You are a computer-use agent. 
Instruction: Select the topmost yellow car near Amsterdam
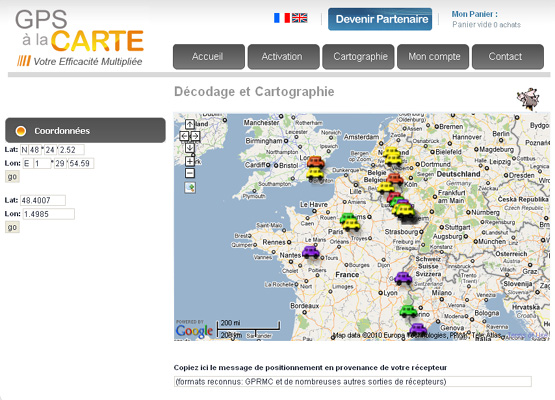tap(391, 152)
